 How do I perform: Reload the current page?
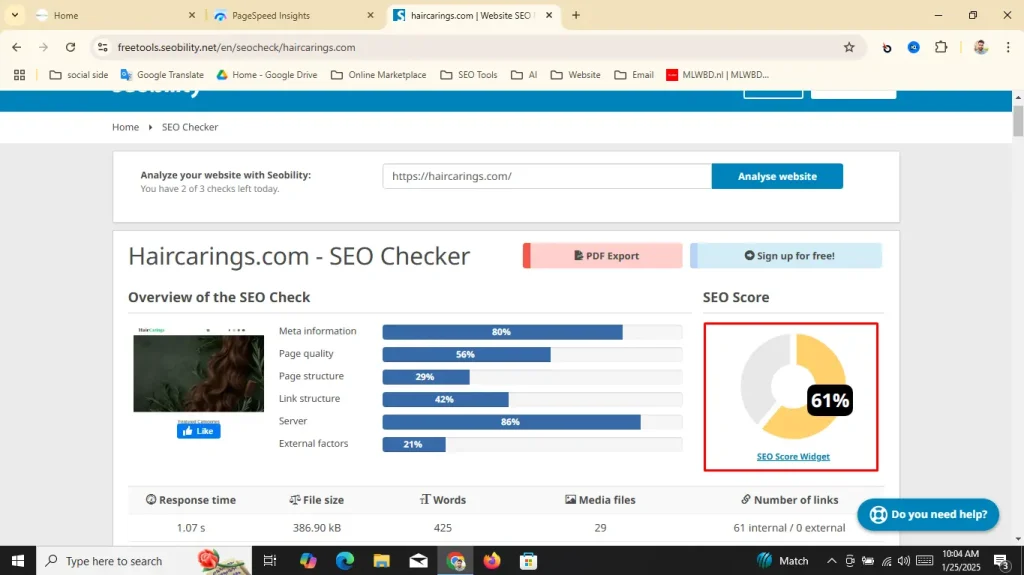(x=70, y=47)
